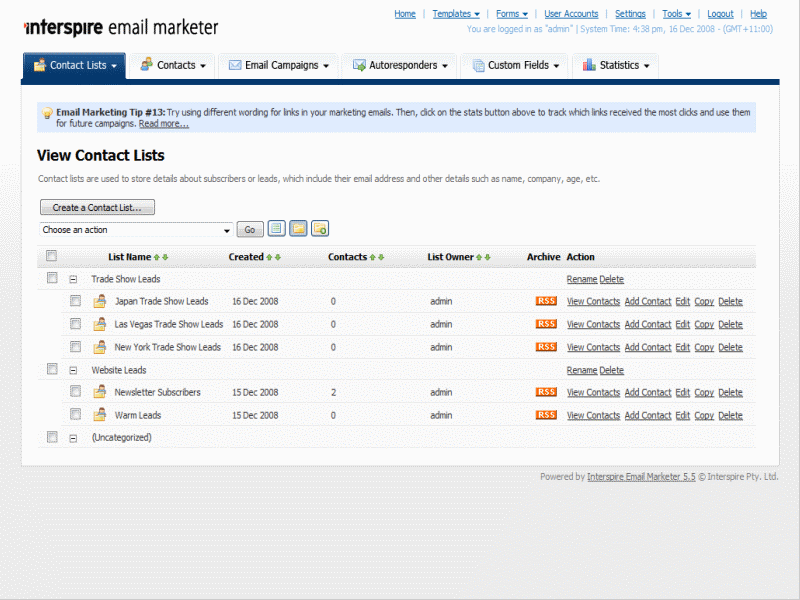Collapse the Website Leads folder
The height and width of the screenshot is (600, 800).
point(73,370)
